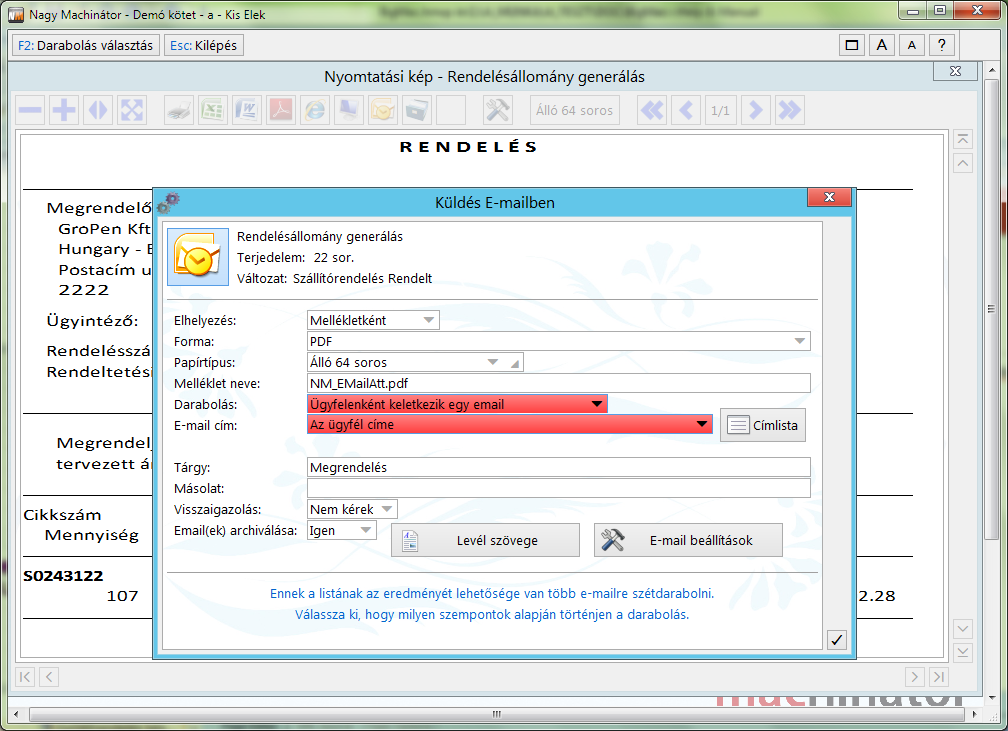Image resolution: width=1008 pixels, height=731 pixels.
Task: Go to previous page arrow icon
Action: point(687,110)
